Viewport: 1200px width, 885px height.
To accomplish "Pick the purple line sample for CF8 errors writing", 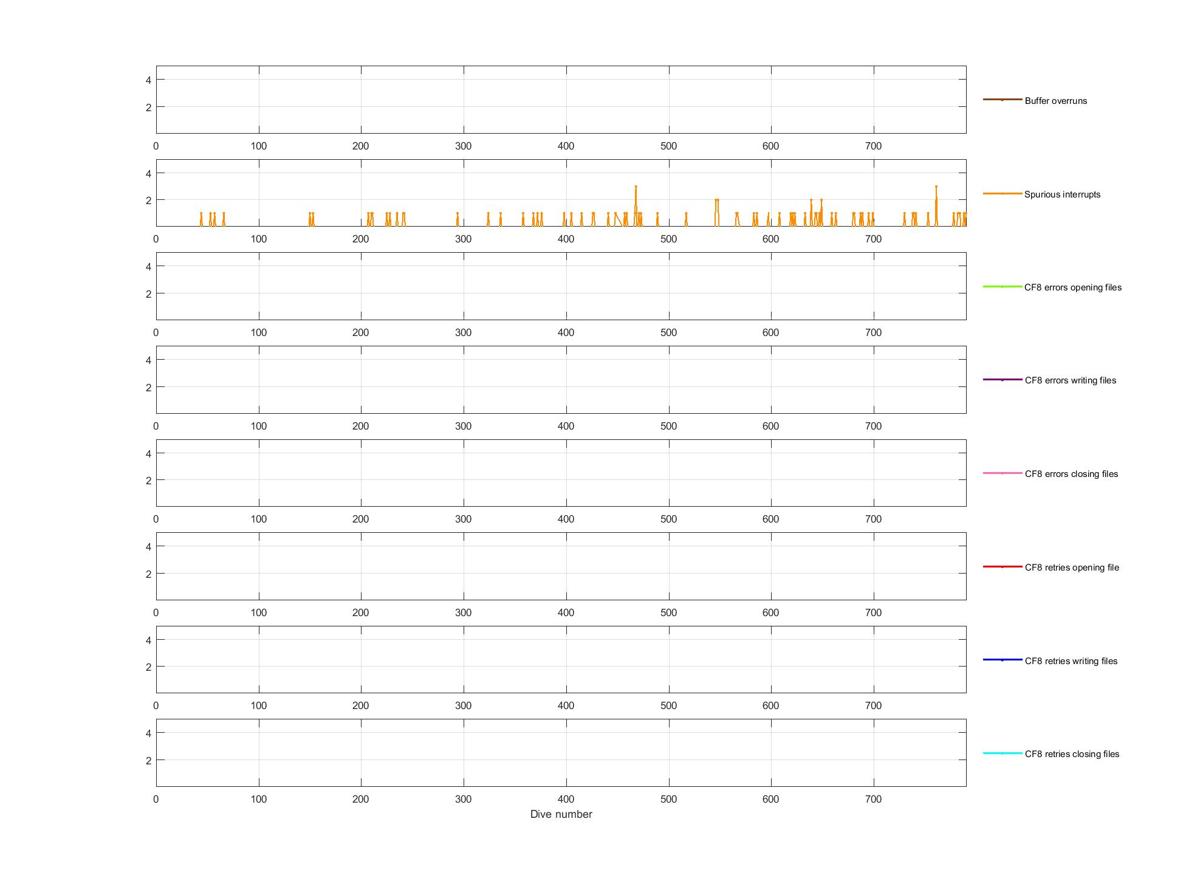I will click(1002, 380).
